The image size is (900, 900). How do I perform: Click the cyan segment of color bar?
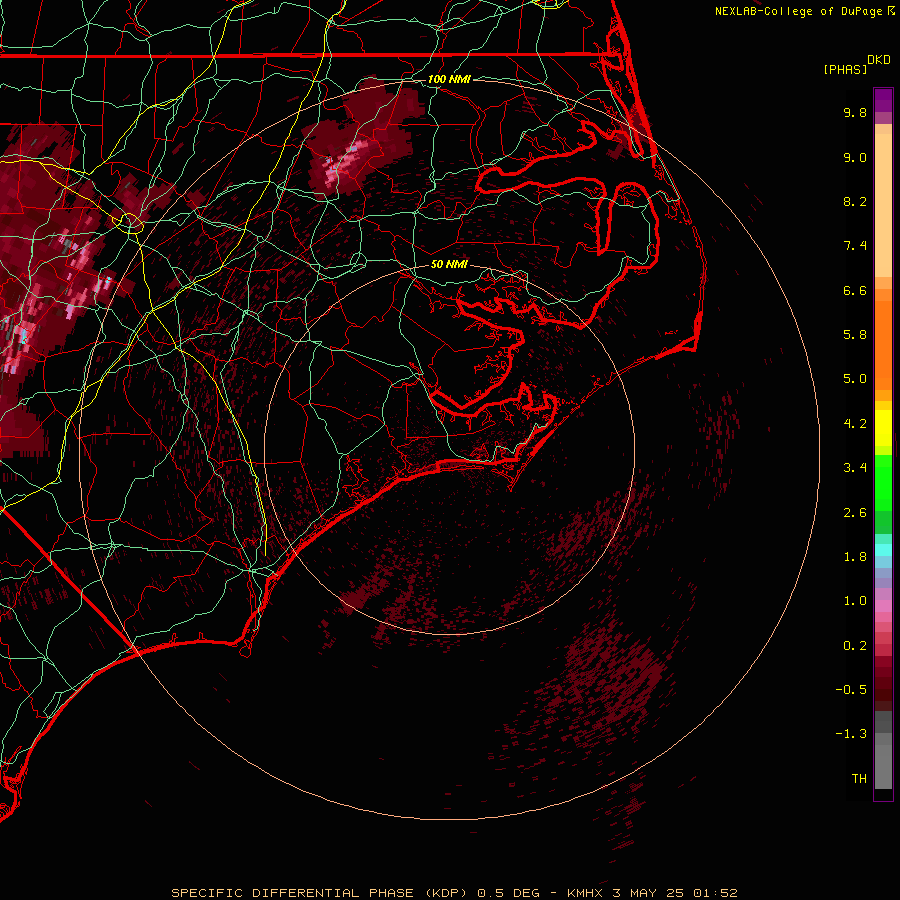883,550
